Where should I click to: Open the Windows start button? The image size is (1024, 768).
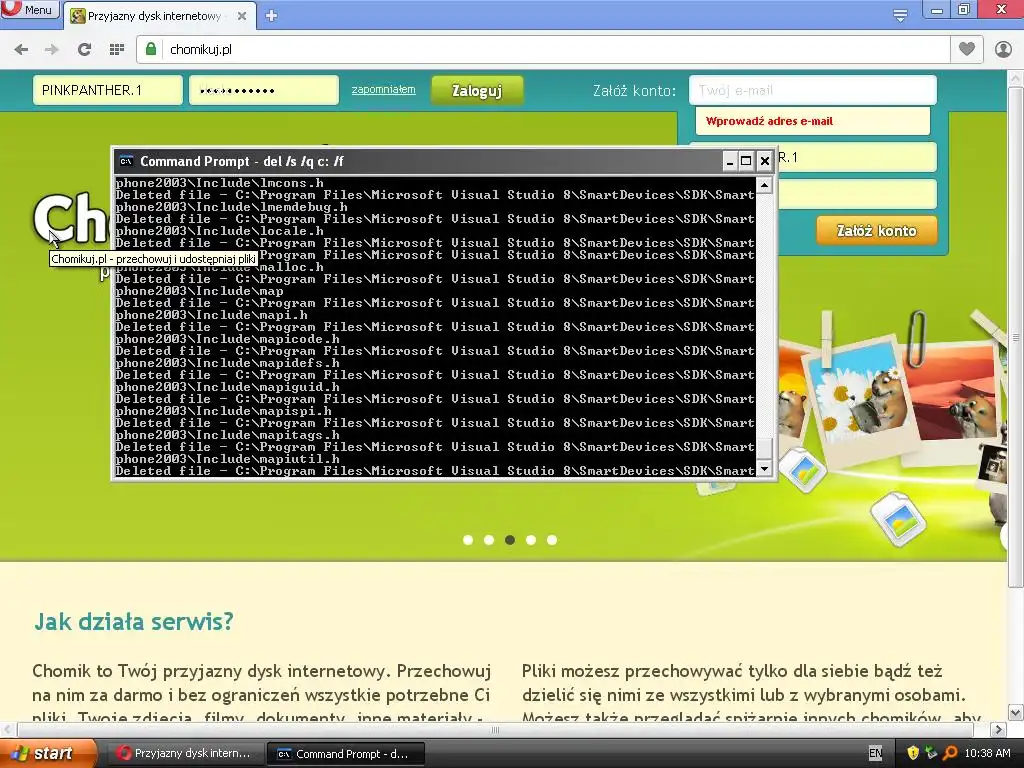[x=47, y=753]
